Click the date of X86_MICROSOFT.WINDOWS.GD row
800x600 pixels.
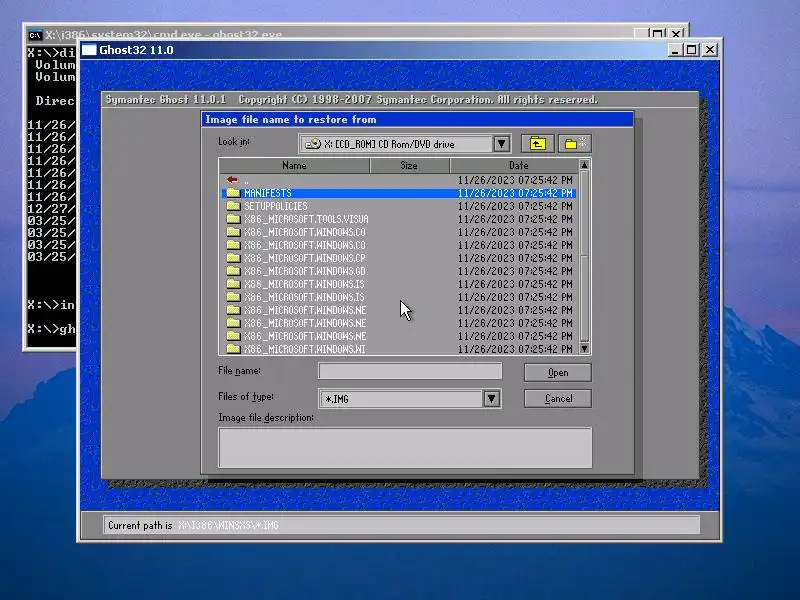click(515, 271)
